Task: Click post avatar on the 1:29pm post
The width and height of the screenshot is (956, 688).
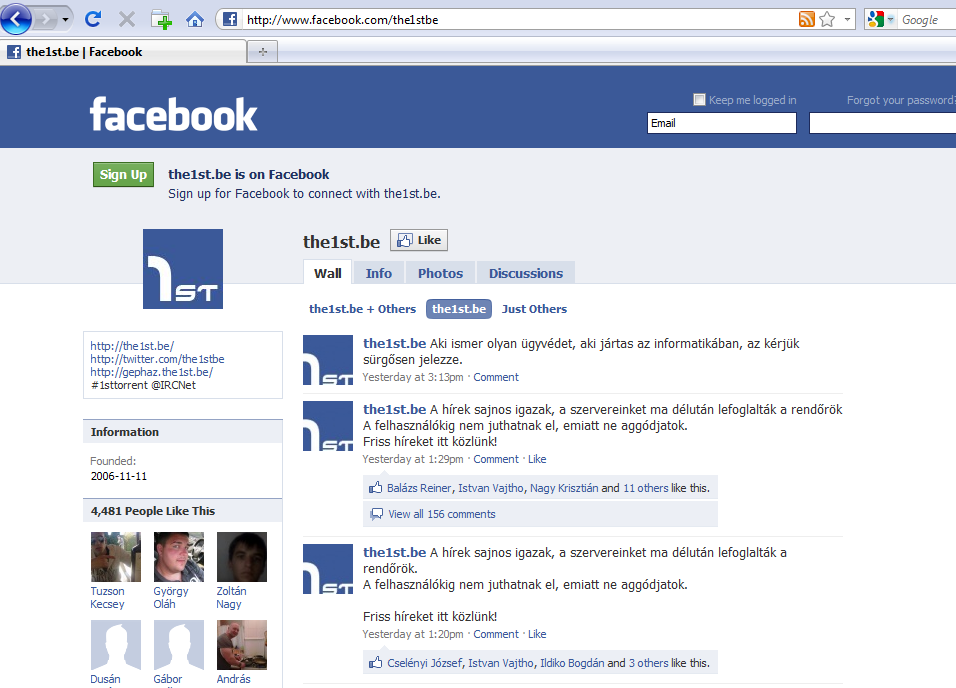Action: click(328, 426)
